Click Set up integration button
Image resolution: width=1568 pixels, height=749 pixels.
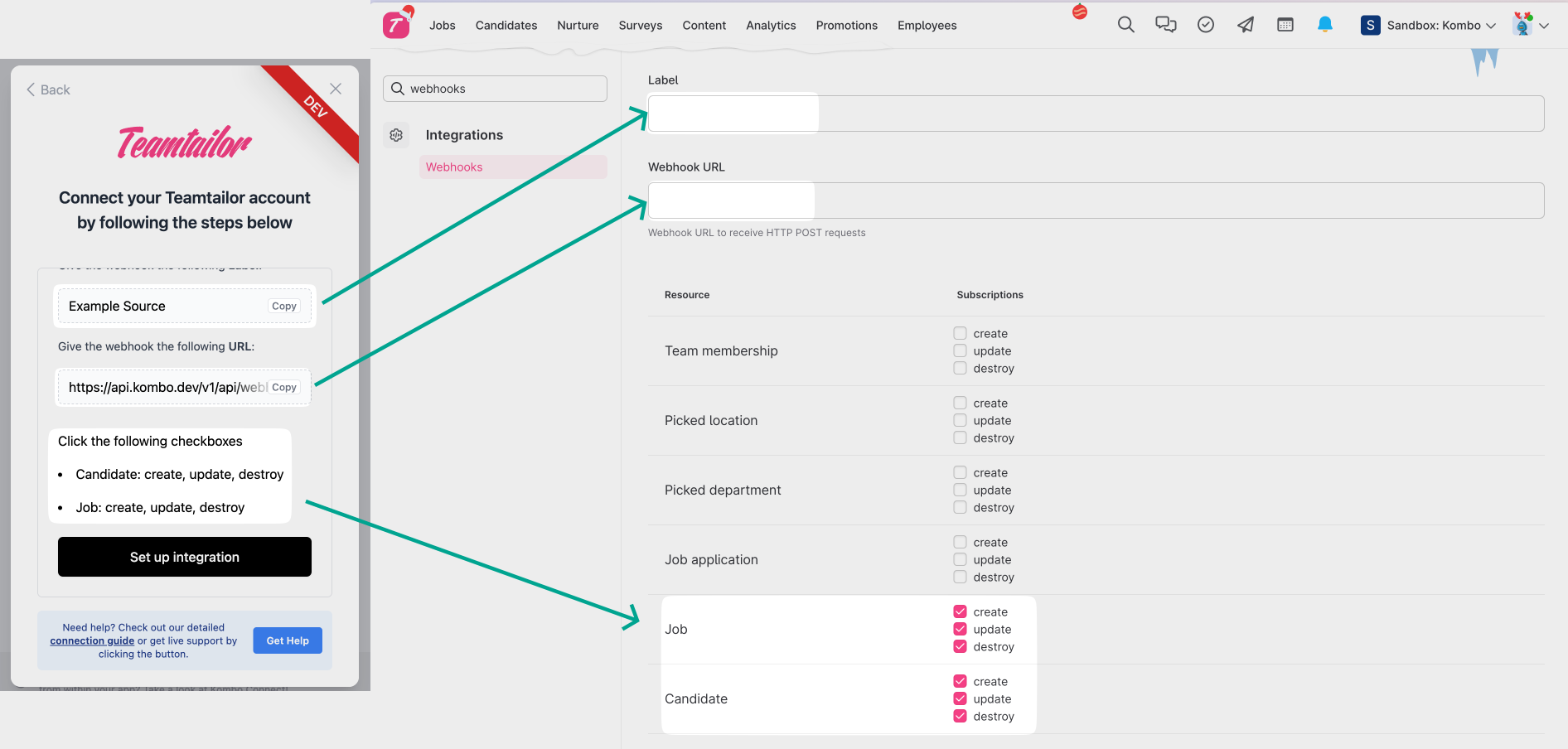pyautogui.click(x=185, y=557)
